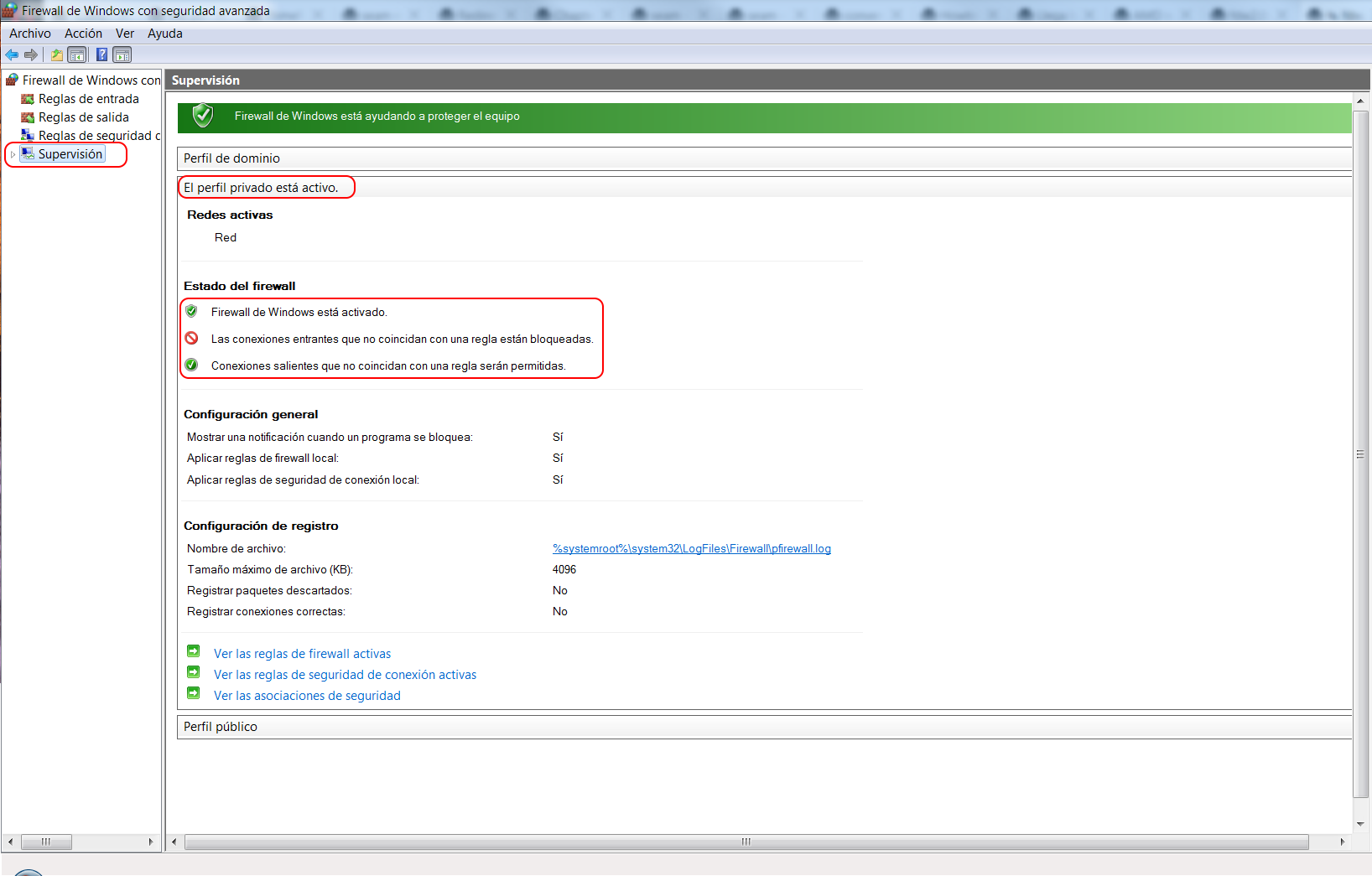Open 'Ver las reglas de seguridad de conexión activas'
The width and height of the screenshot is (1372, 876).
coord(345,675)
